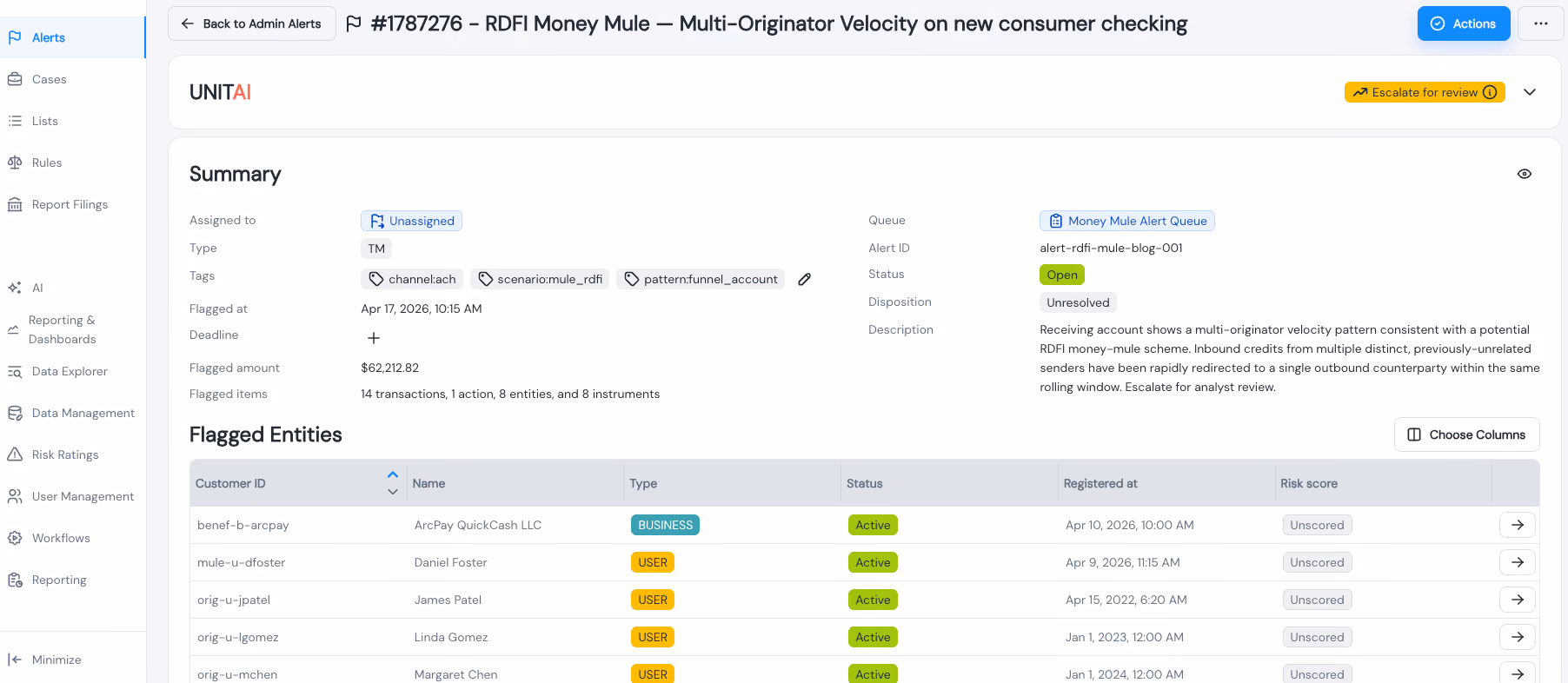1568x683 pixels.
Task: Click customer ID mule-u-dfoster
Action: [242, 562]
